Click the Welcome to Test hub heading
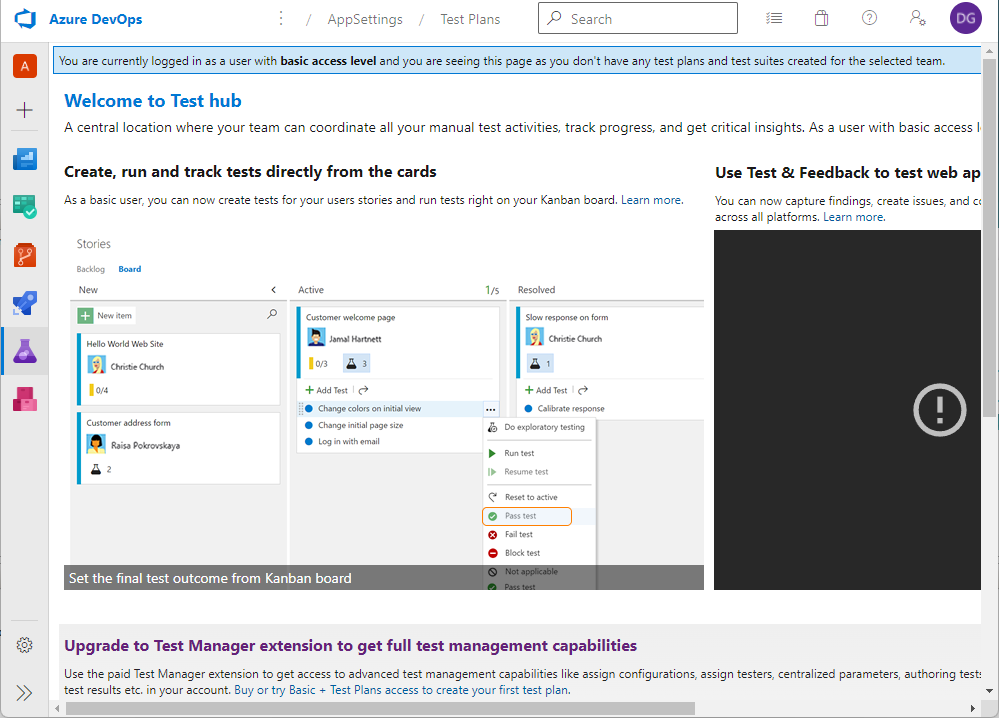This screenshot has width=999, height=718. click(153, 101)
